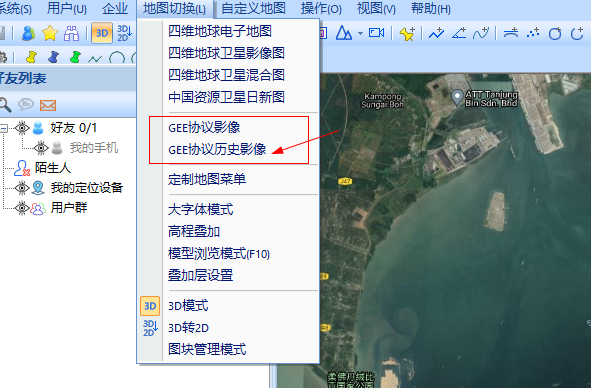Open the 帮助(H) menu
Image resolution: width=591 pixels, height=388 pixels.
click(x=431, y=8)
